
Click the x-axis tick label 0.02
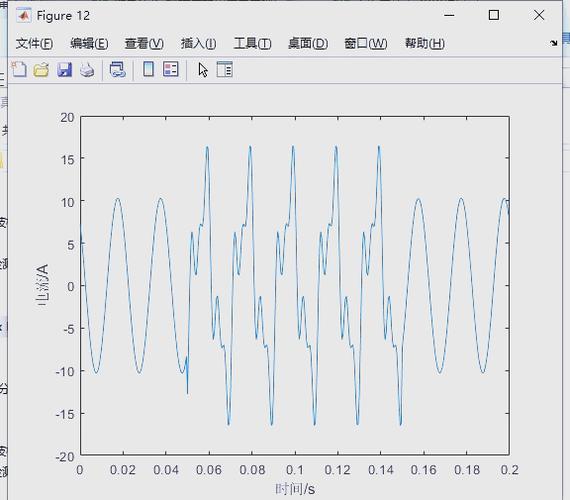123,470
